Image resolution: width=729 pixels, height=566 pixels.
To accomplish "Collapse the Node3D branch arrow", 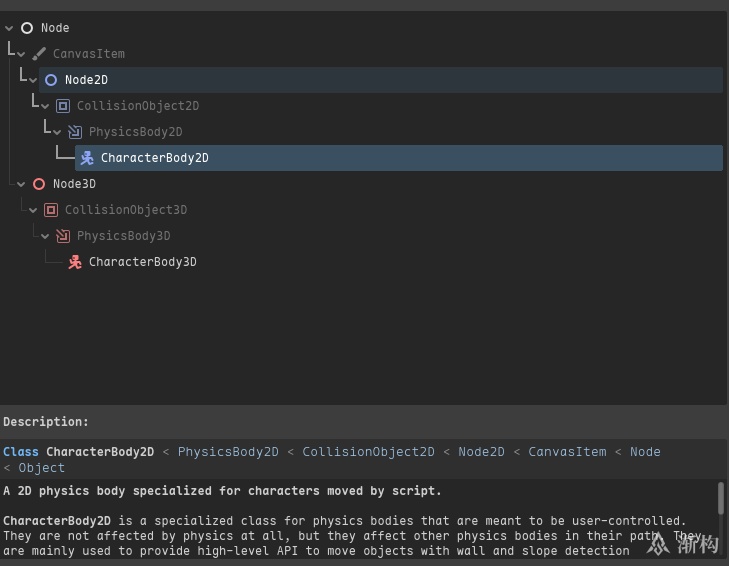I will tap(21, 184).
